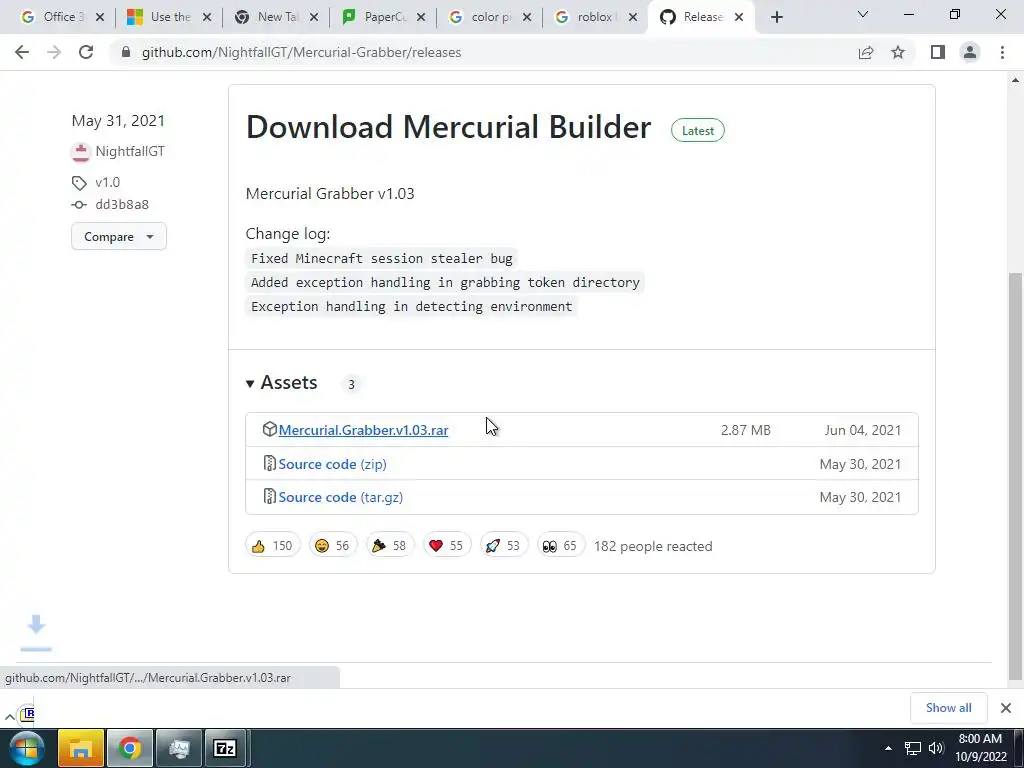1024x768 pixels.
Task: Go back to the previous page
Action: coord(22,52)
